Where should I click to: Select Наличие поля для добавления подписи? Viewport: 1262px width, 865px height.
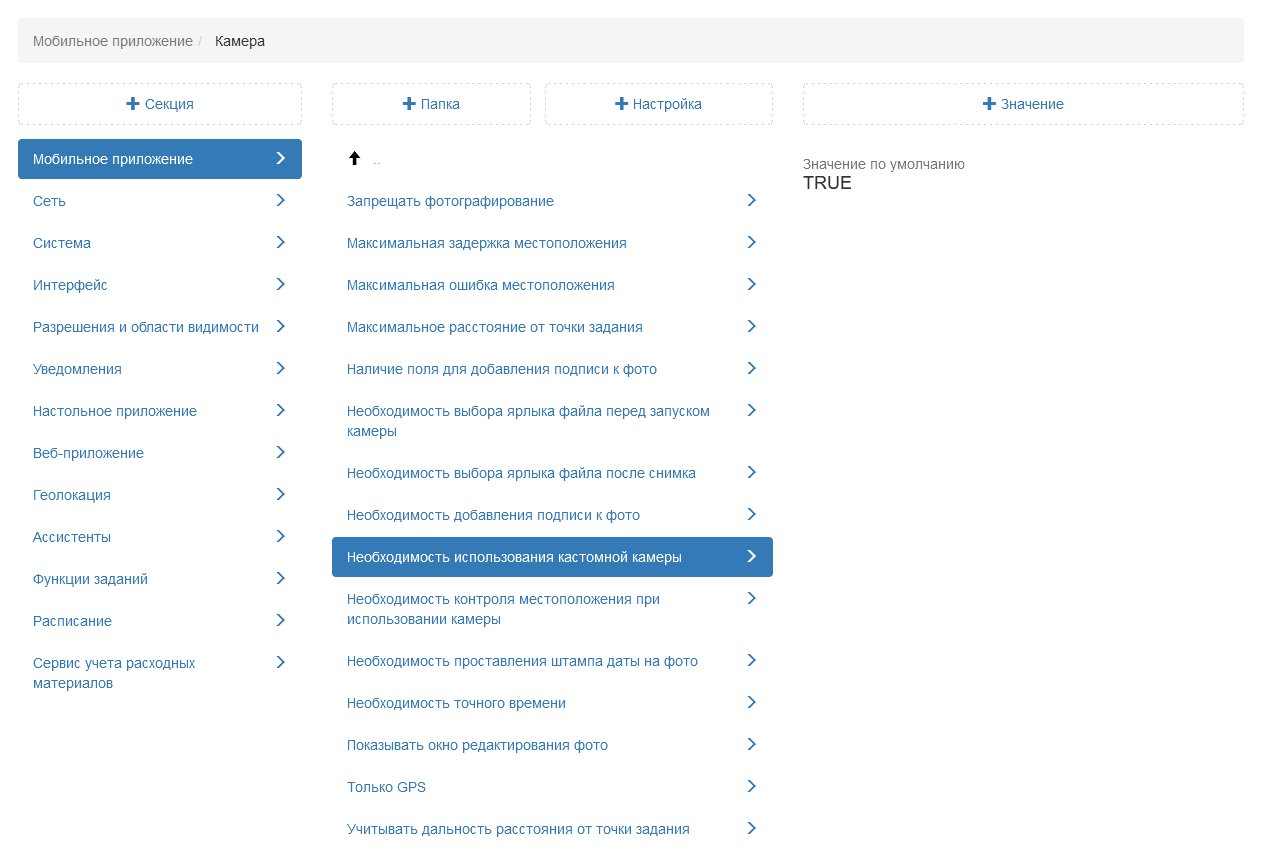pyautogui.click(x=552, y=369)
